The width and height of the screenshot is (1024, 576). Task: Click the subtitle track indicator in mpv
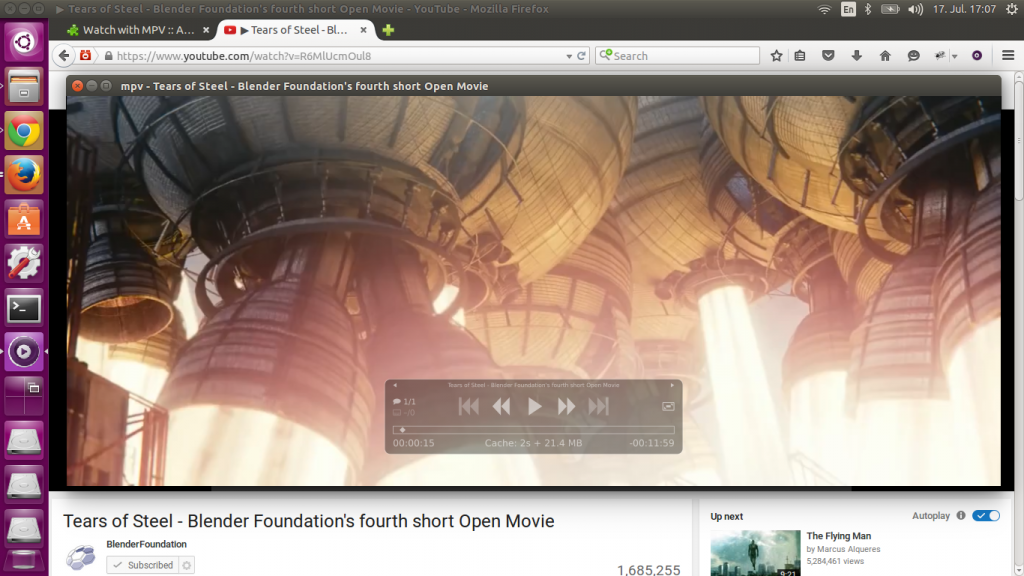(x=403, y=412)
